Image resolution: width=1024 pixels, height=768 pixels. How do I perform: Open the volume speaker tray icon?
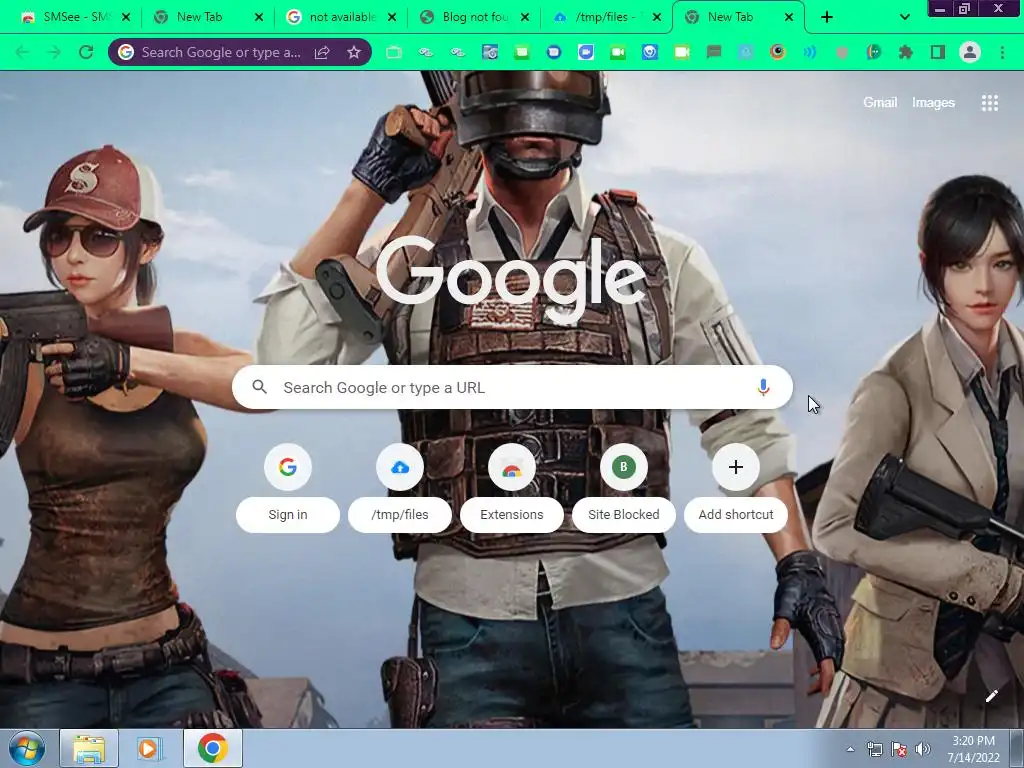coord(923,749)
